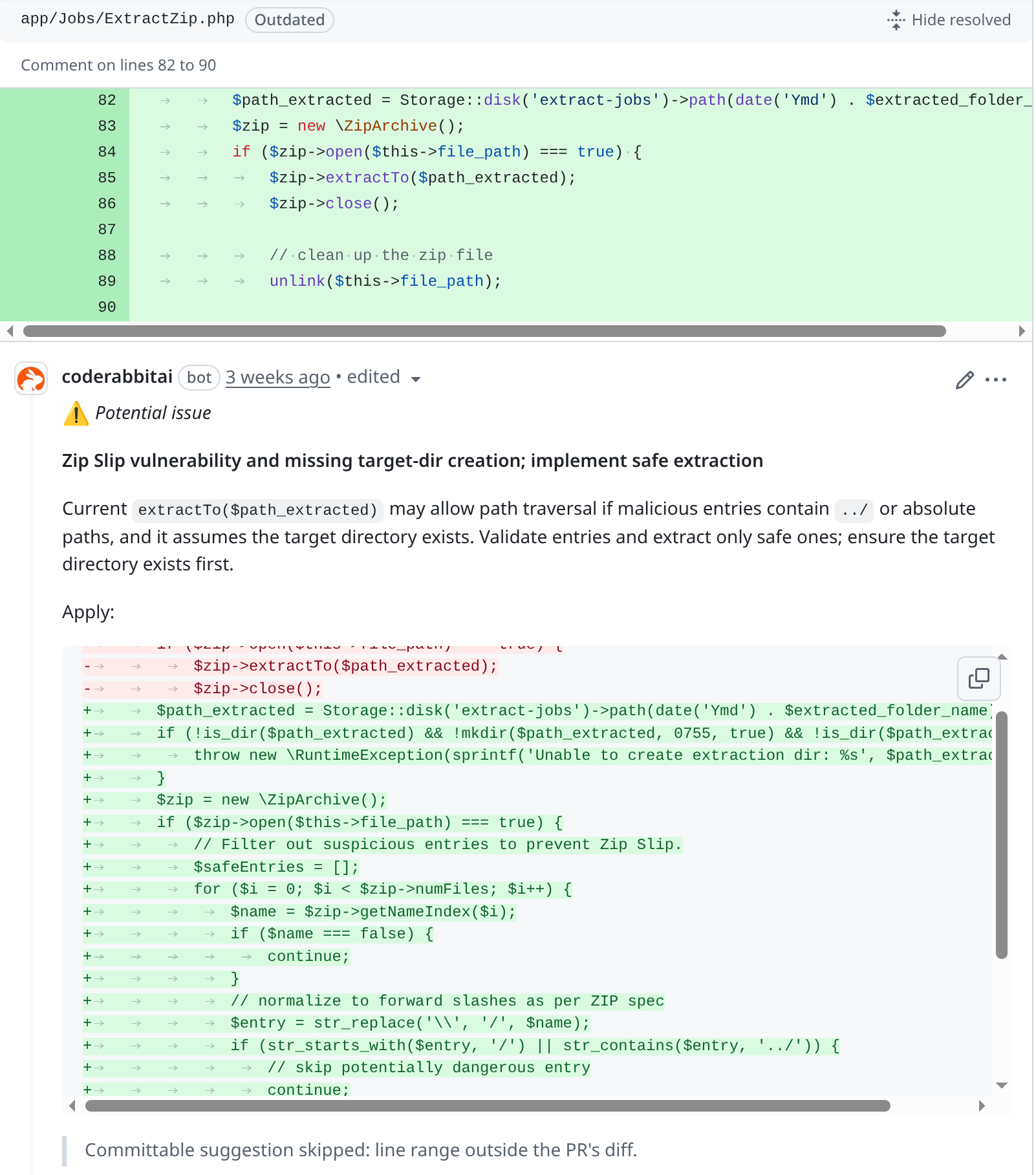Image resolution: width=1036 pixels, height=1175 pixels.
Task: Click the 'unlink($this->file_path);' code line
Action: coord(385,281)
